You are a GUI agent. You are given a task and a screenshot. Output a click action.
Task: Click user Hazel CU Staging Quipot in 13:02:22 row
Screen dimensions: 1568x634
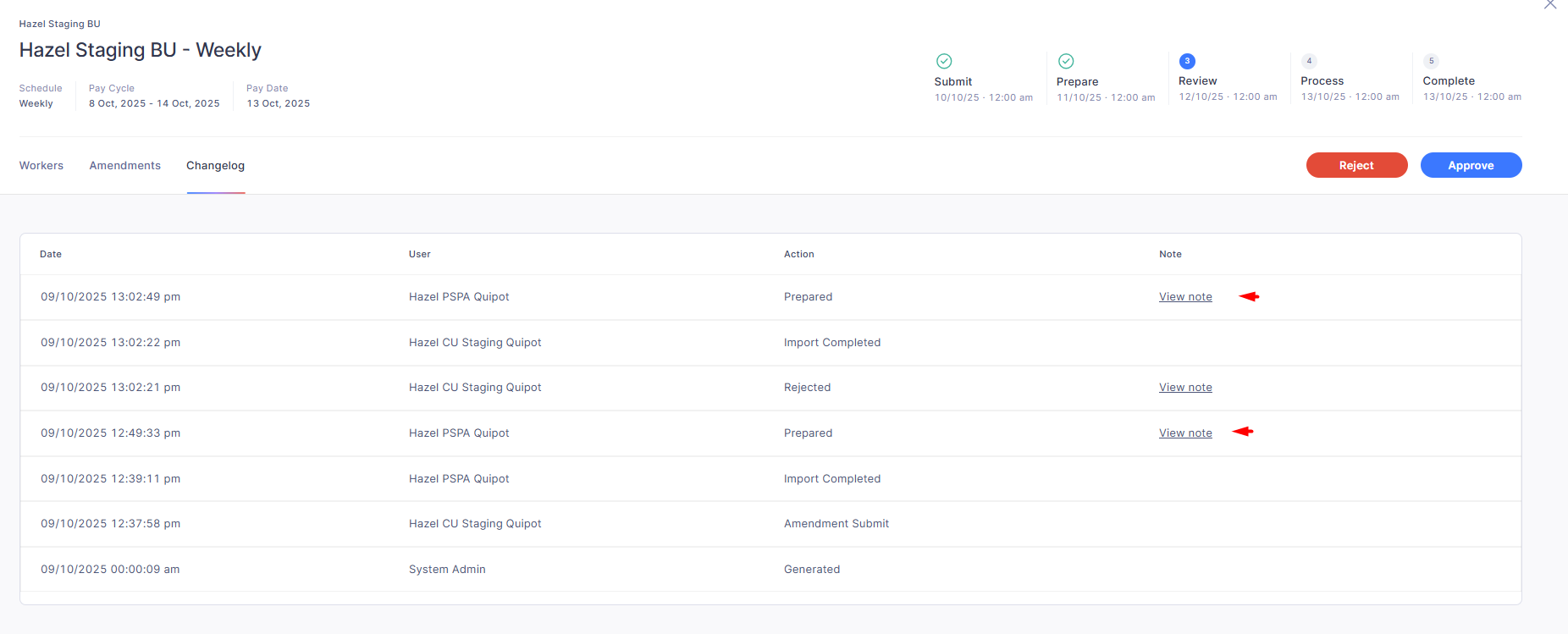pyautogui.click(x=475, y=343)
